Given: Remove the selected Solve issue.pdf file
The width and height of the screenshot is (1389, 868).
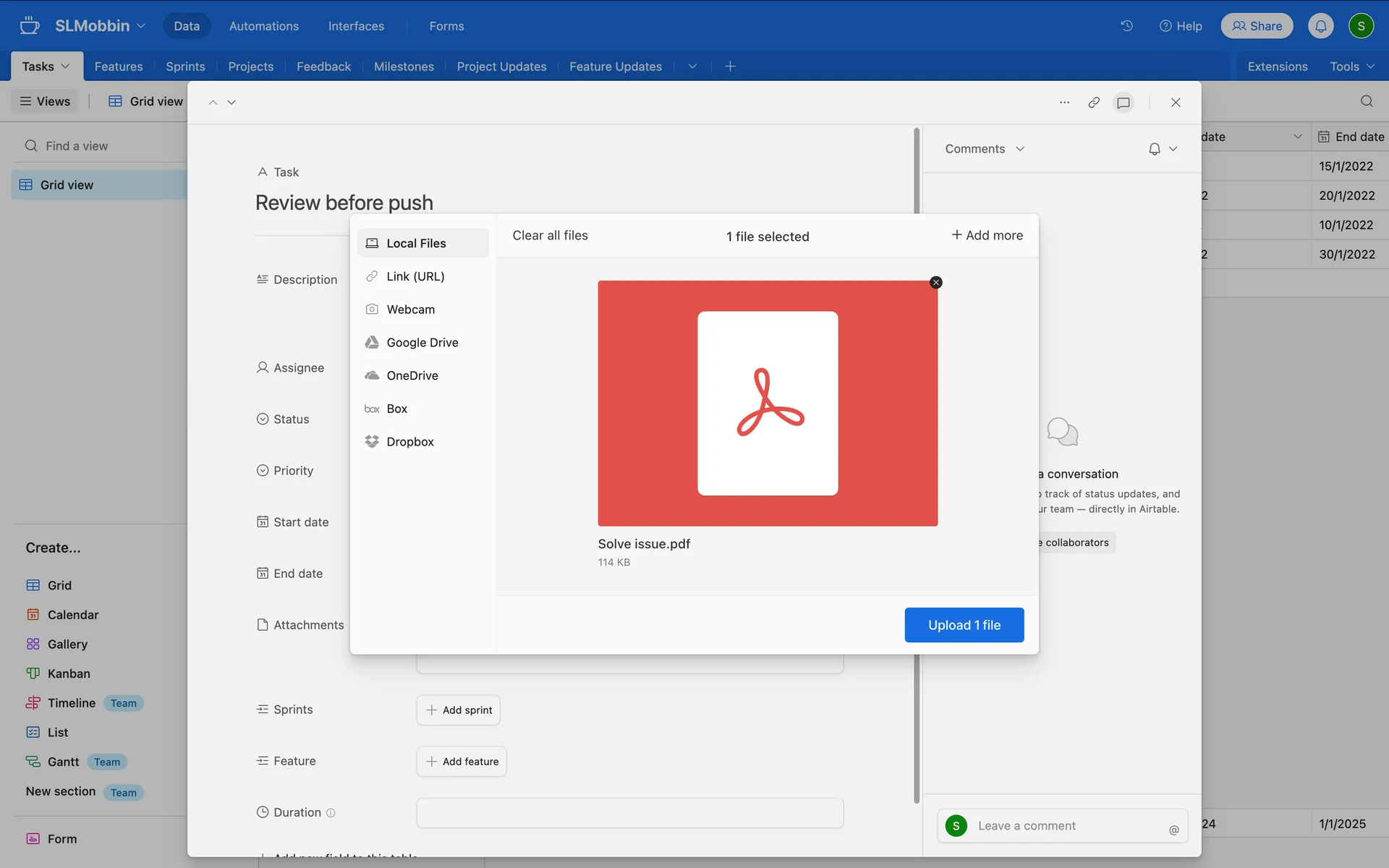Looking at the screenshot, I should click(936, 283).
